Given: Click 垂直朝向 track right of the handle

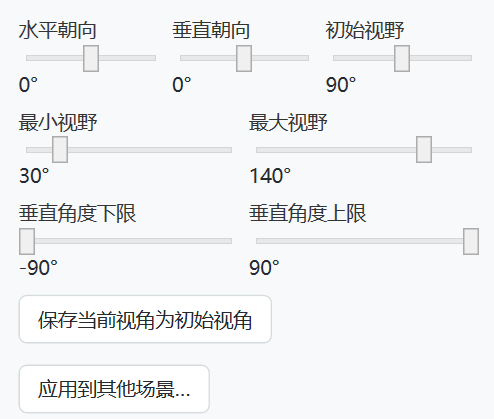Looking at the screenshot, I should click(280, 58).
